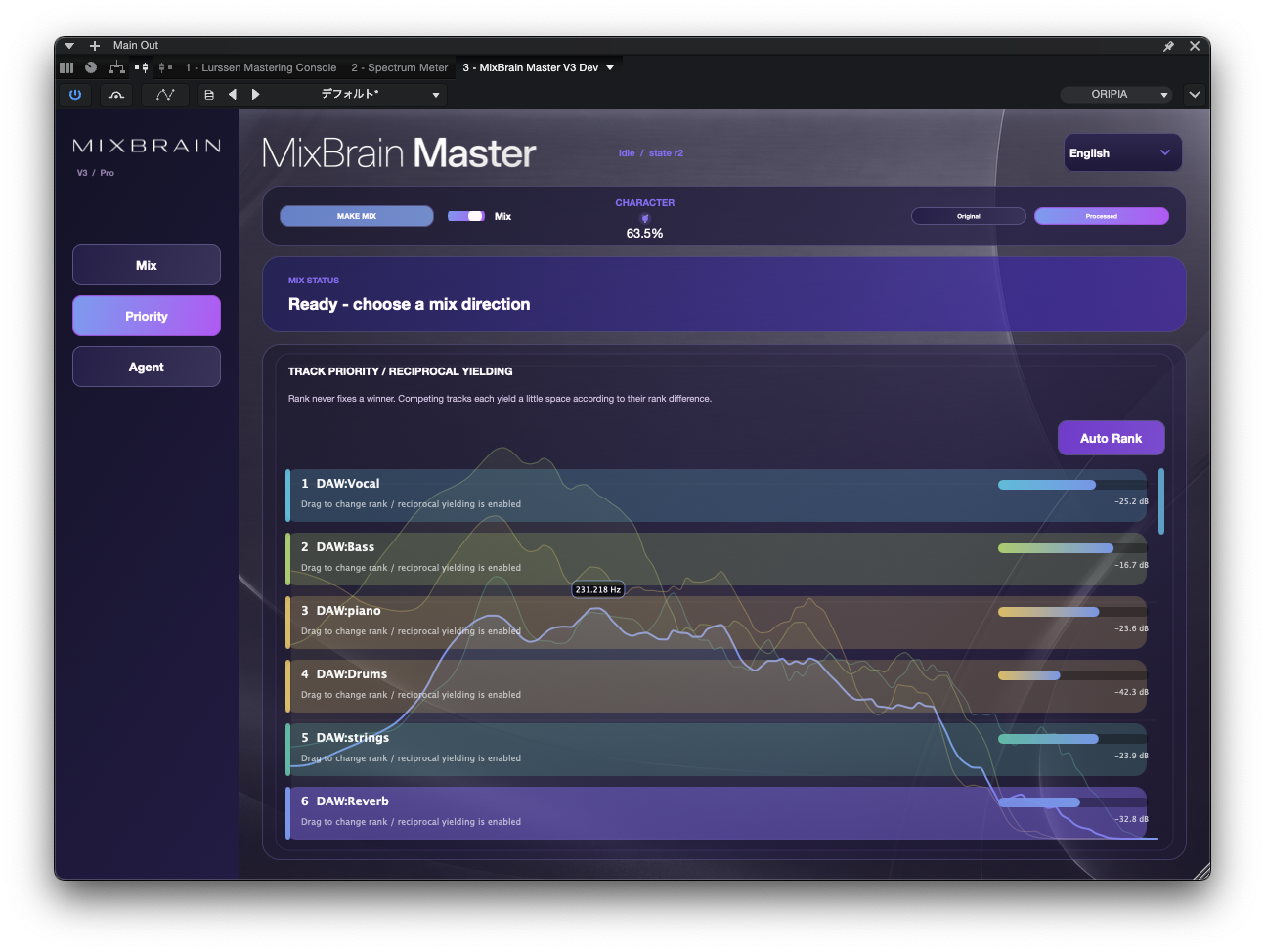Click the Idle / state r2 status text

(651, 153)
